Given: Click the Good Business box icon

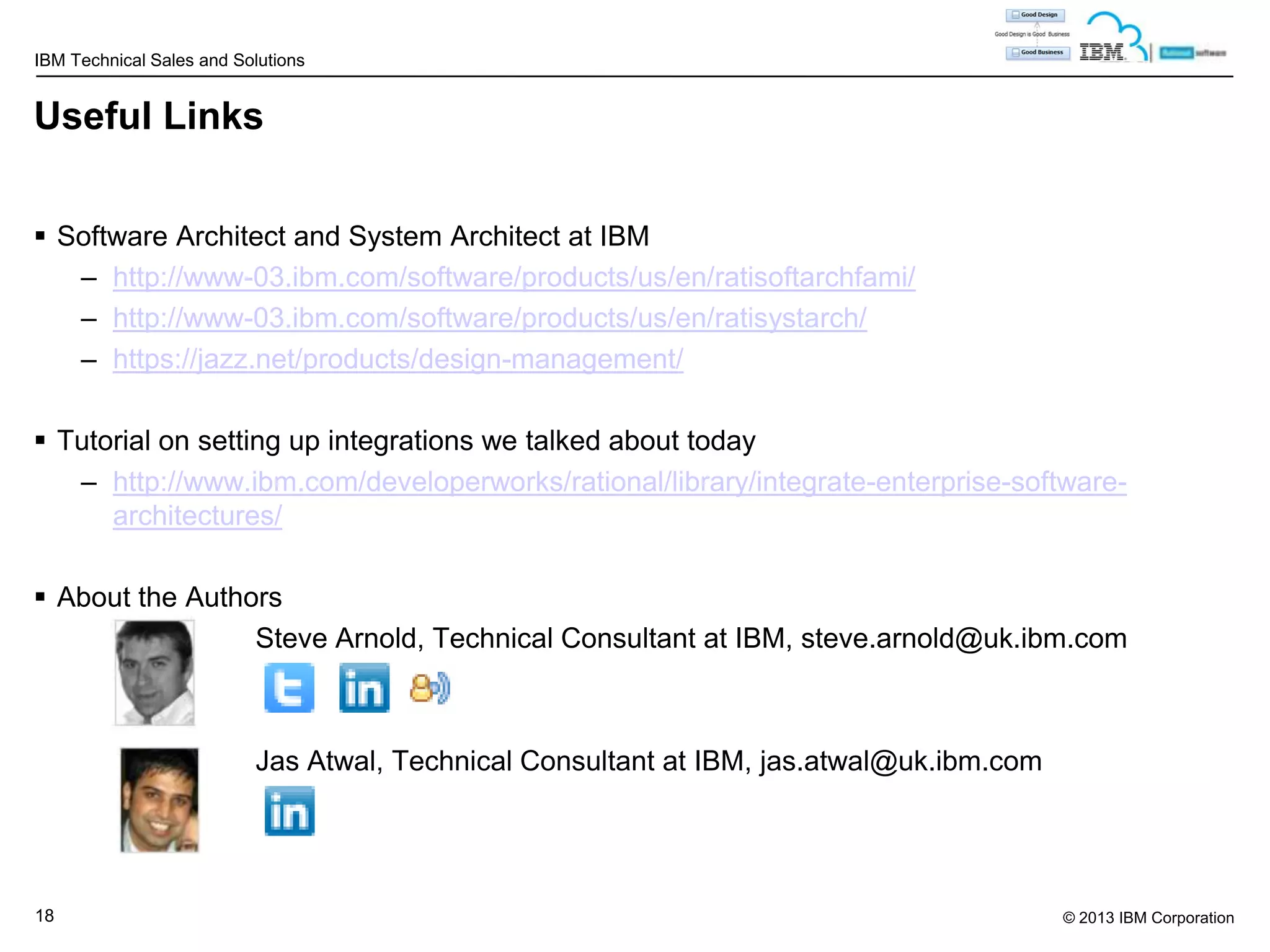Looking at the screenshot, I should (x=1037, y=53).
